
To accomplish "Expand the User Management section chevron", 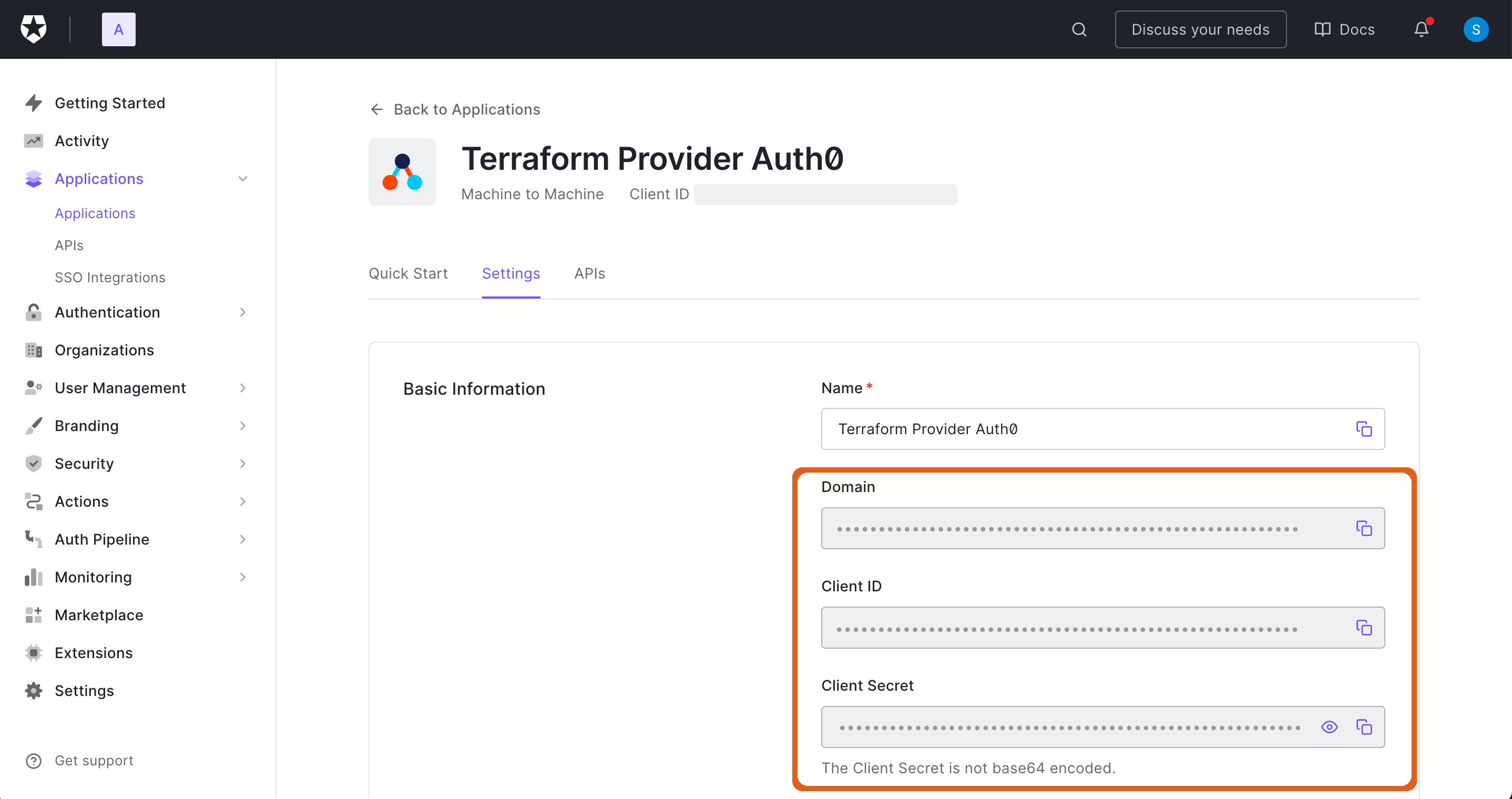I will [x=242, y=388].
